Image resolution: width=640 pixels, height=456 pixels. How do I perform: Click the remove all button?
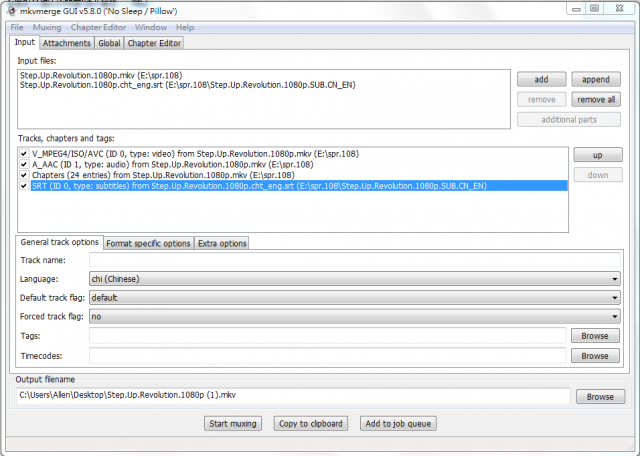pos(596,99)
